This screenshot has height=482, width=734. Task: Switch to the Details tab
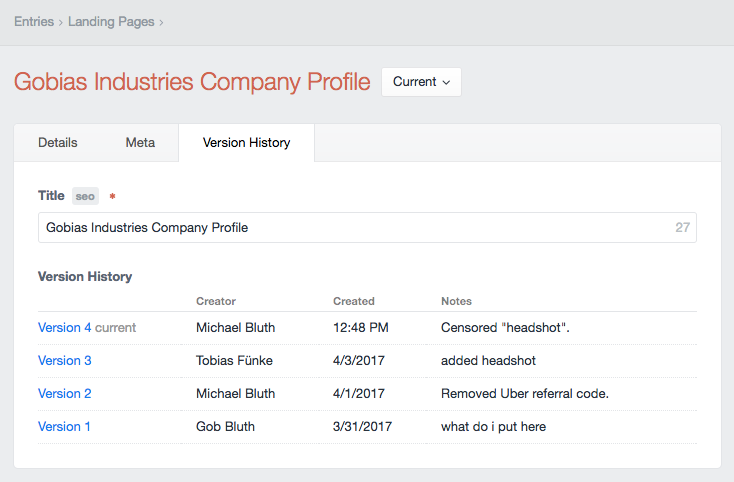pyautogui.click(x=58, y=143)
